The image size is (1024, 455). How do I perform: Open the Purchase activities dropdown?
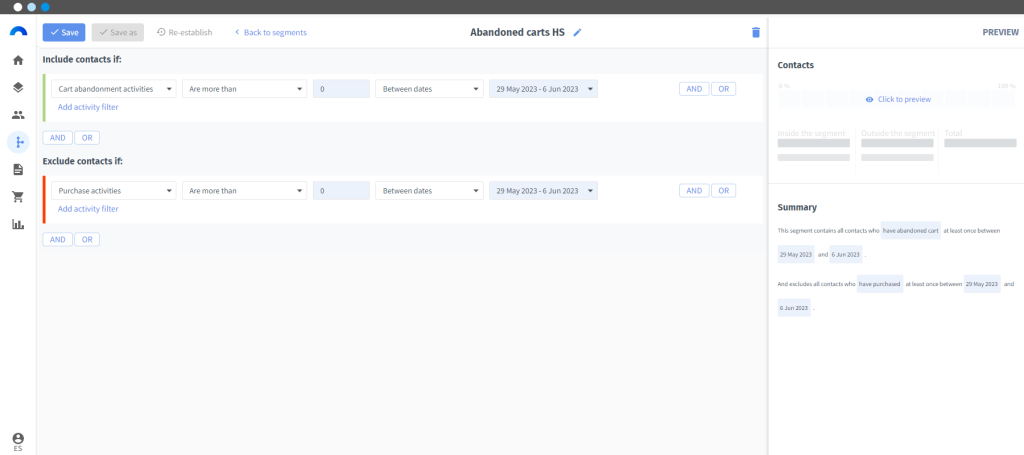[114, 191]
